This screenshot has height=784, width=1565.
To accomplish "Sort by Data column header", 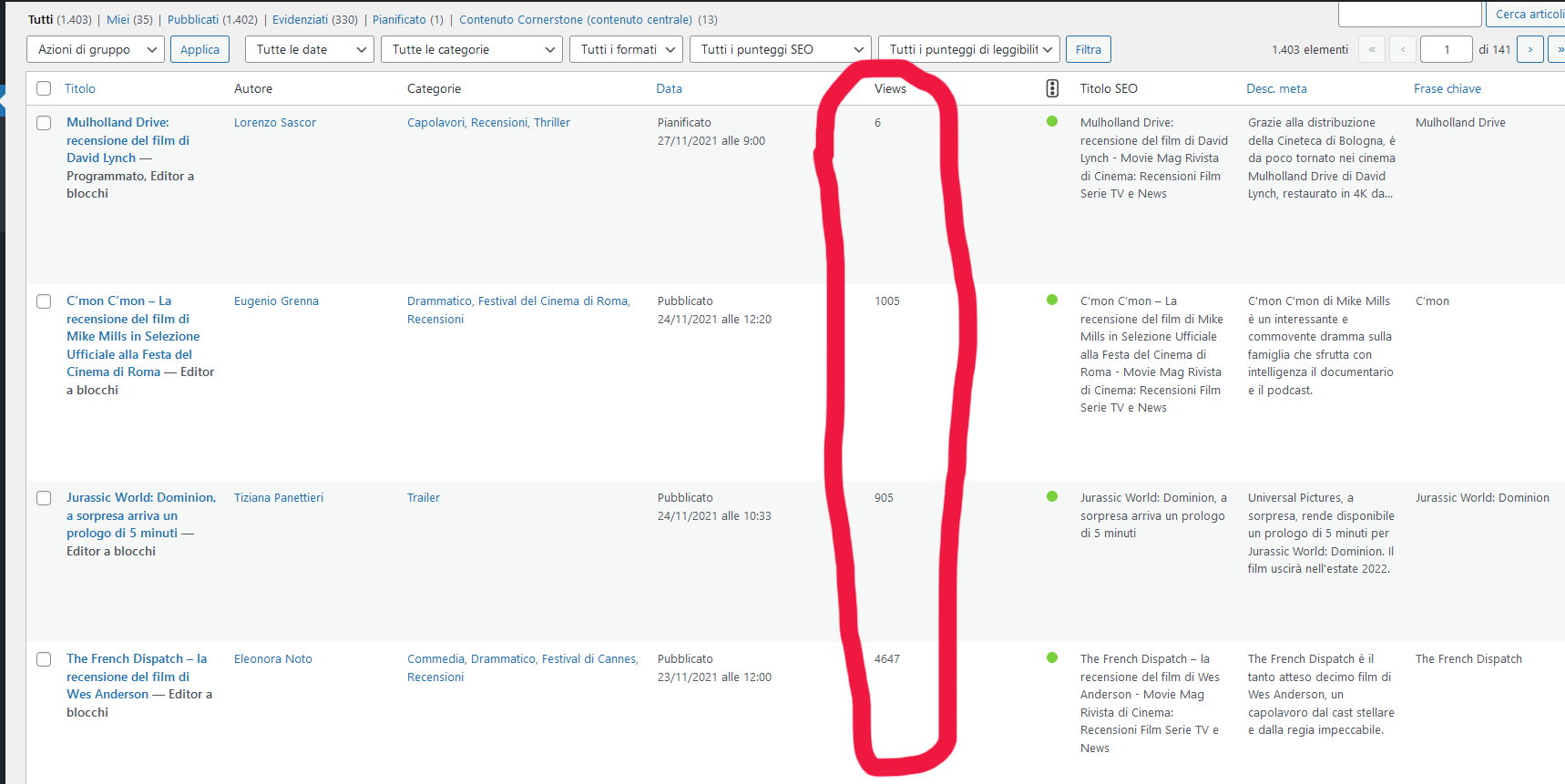I will pos(670,88).
